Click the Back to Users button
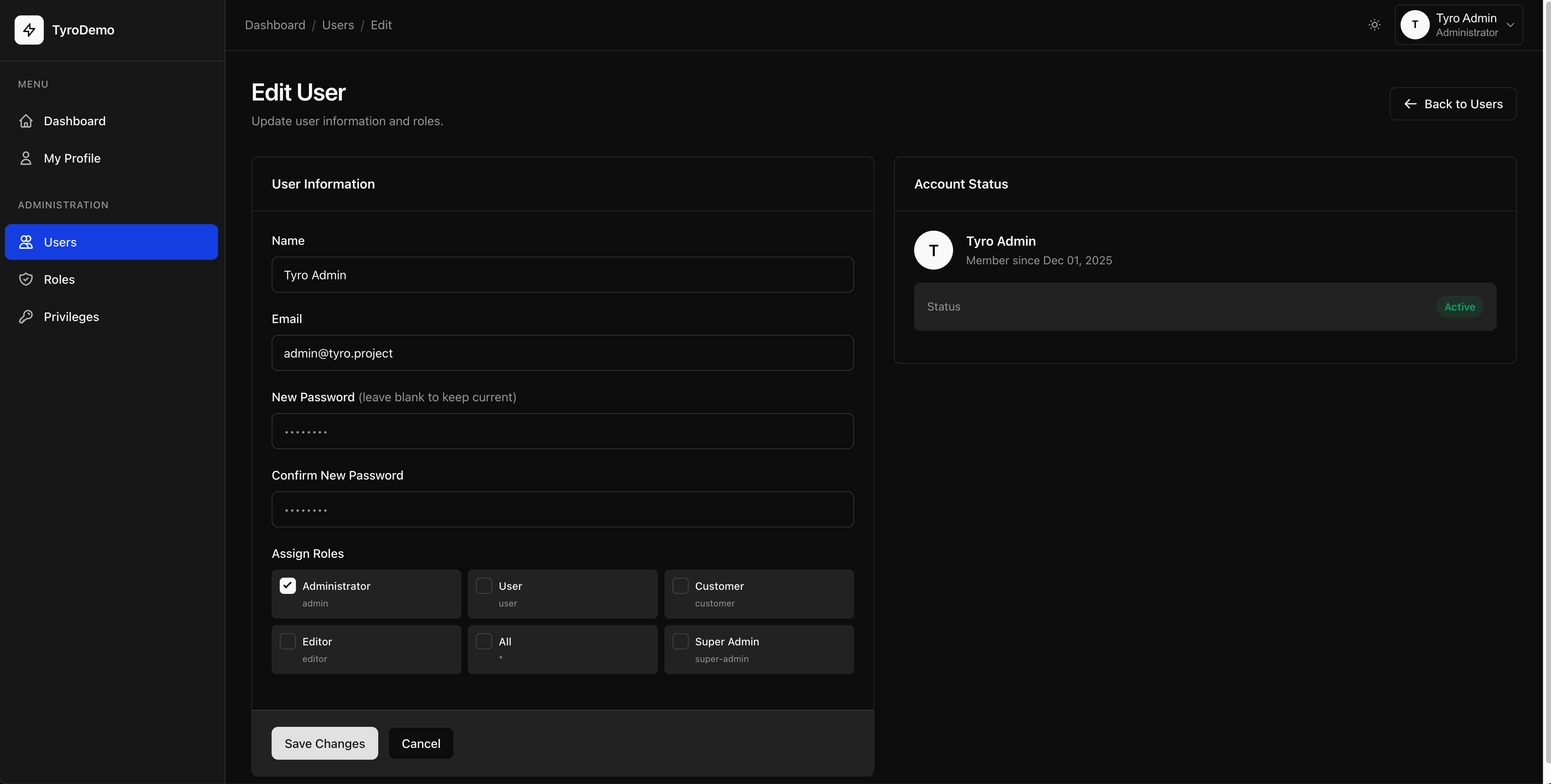This screenshot has height=784, width=1551. point(1452,104)
